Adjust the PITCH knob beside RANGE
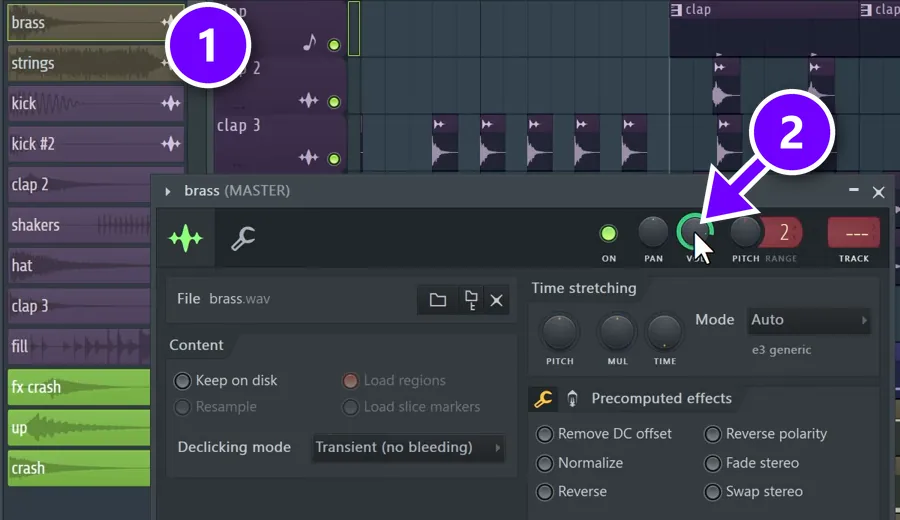 (745, 232)
